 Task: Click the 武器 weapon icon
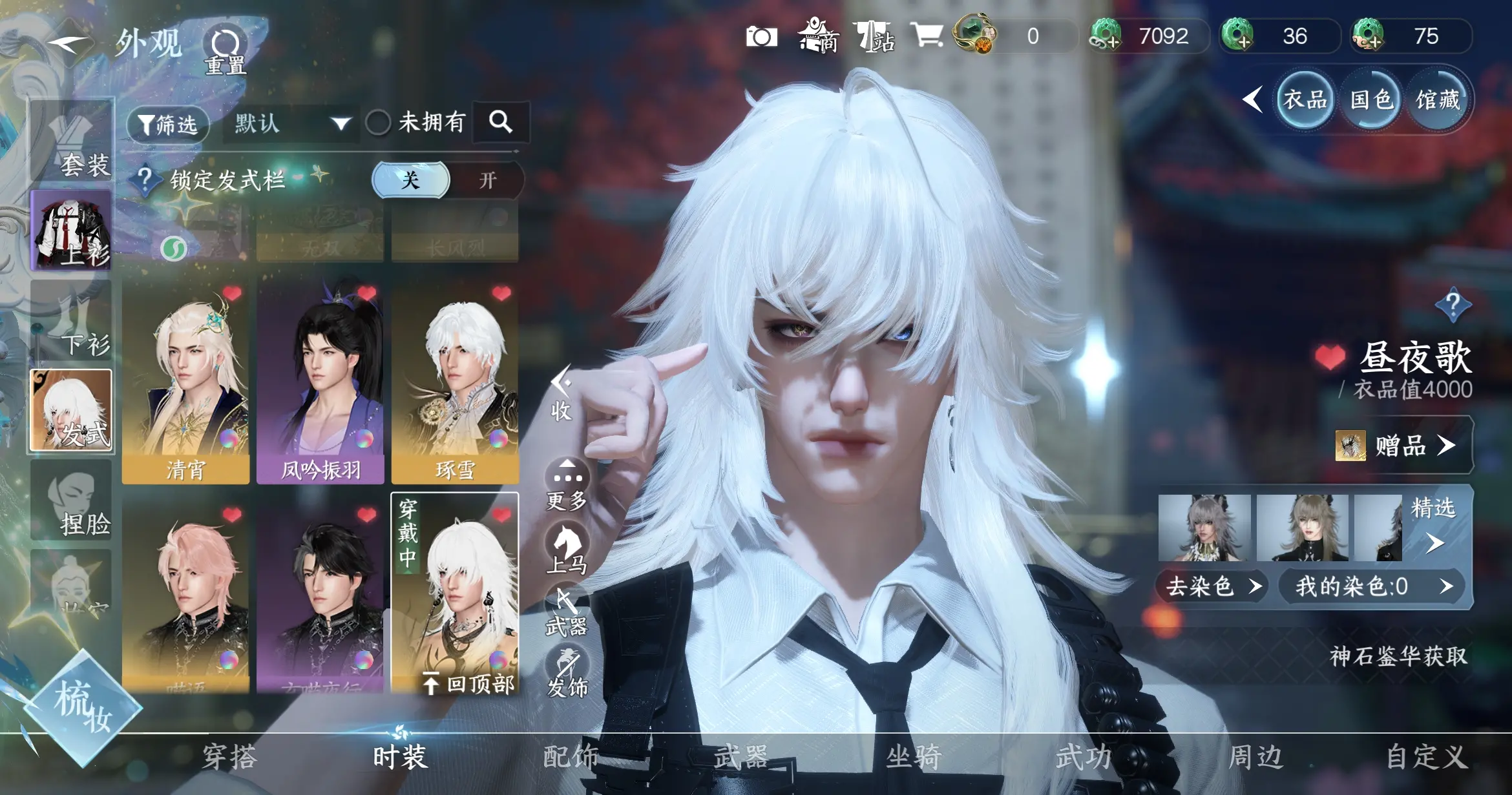click(566, 612)
